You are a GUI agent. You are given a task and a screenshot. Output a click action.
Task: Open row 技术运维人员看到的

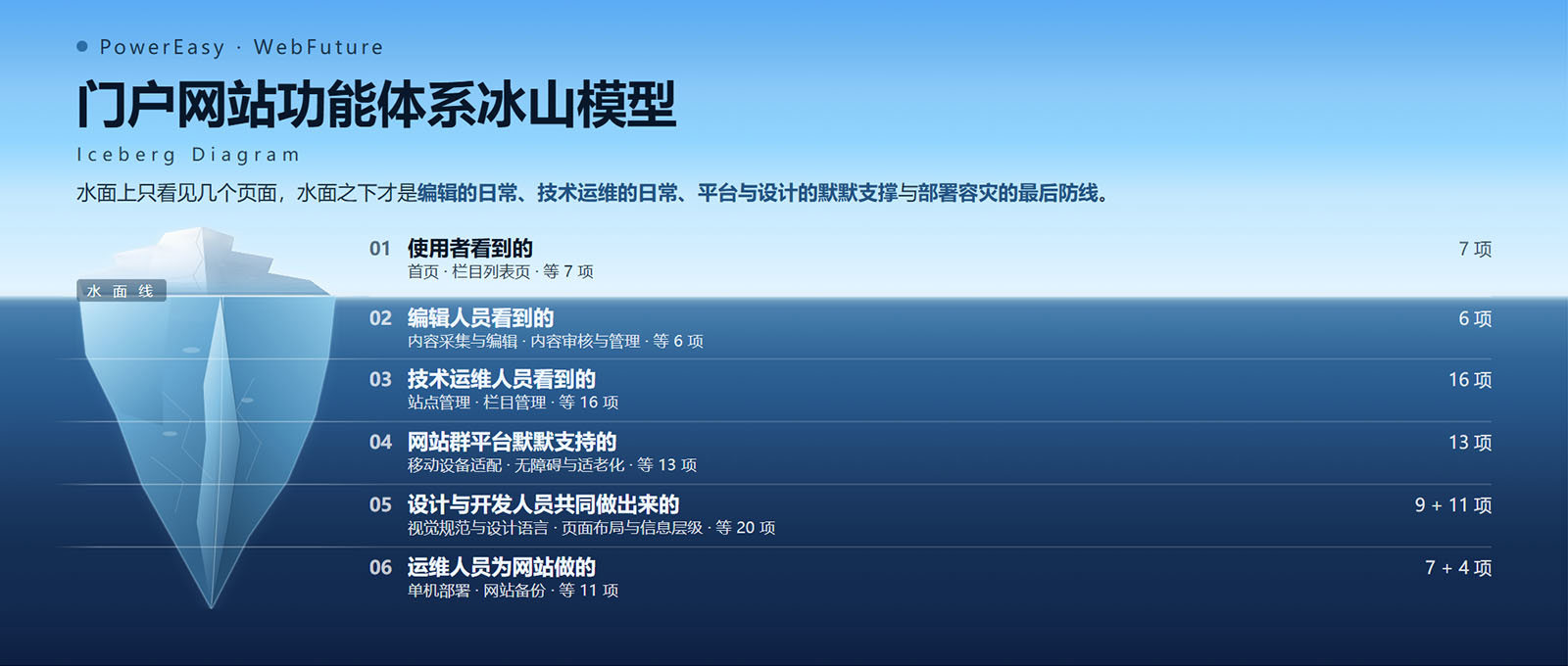[930, 390]
